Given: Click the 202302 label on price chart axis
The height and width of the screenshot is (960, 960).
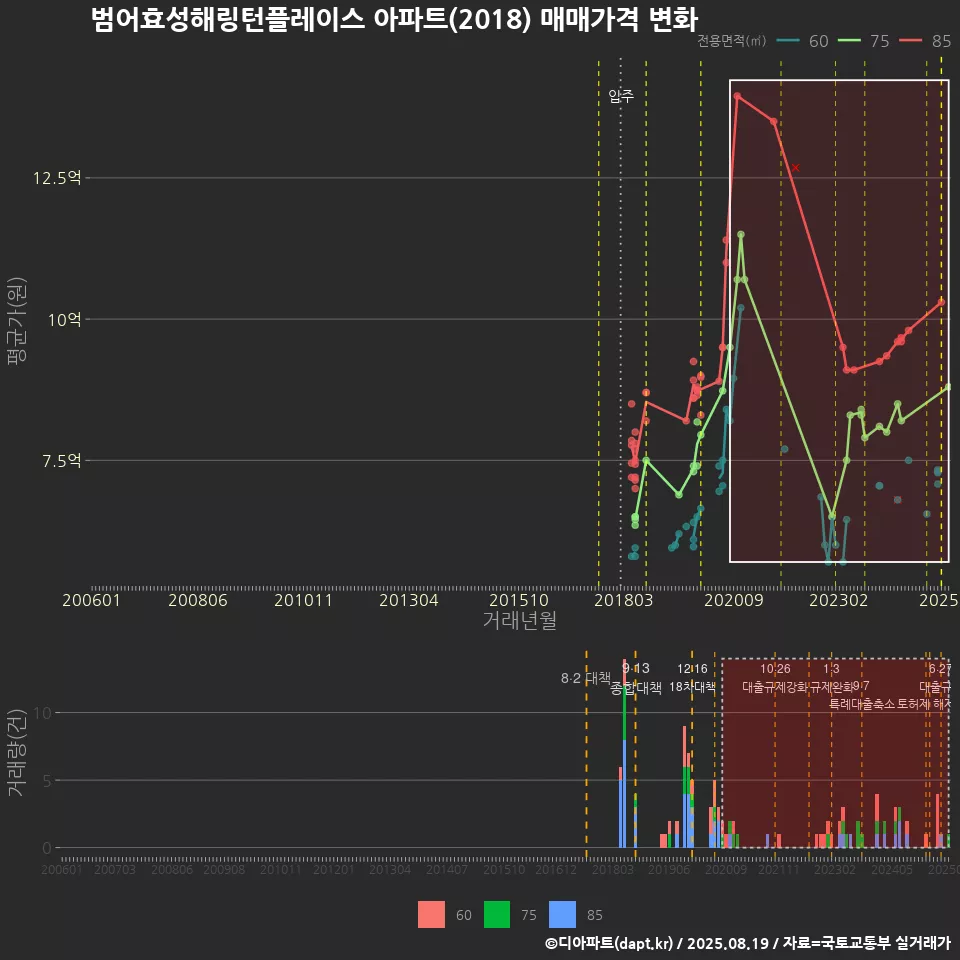Looking at the screenshot, I should [838, 600].
